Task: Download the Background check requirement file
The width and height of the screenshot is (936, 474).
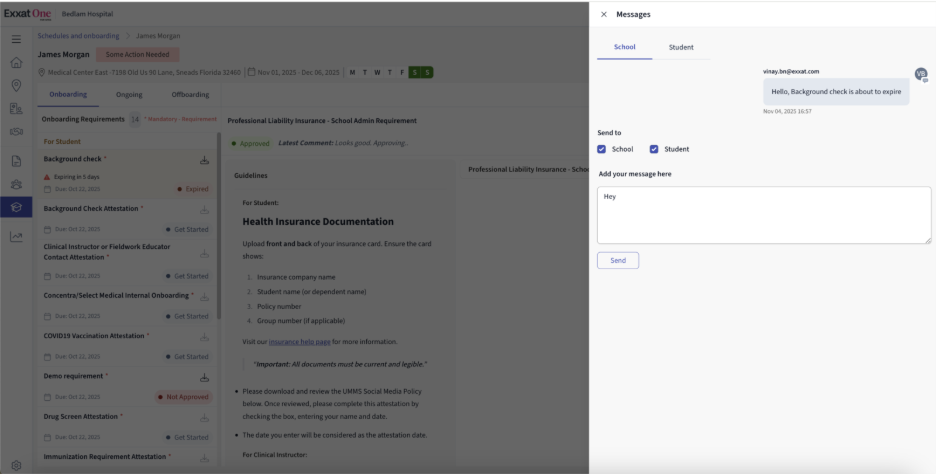Action: coord(205,160)
